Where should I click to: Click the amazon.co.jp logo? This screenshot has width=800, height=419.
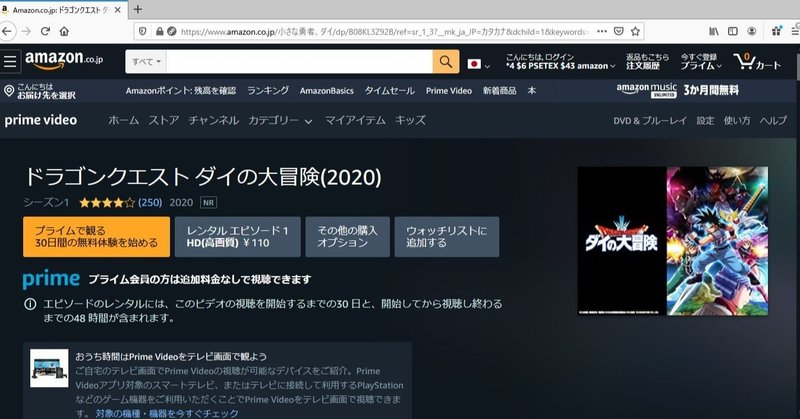click(x=64, y=60)
